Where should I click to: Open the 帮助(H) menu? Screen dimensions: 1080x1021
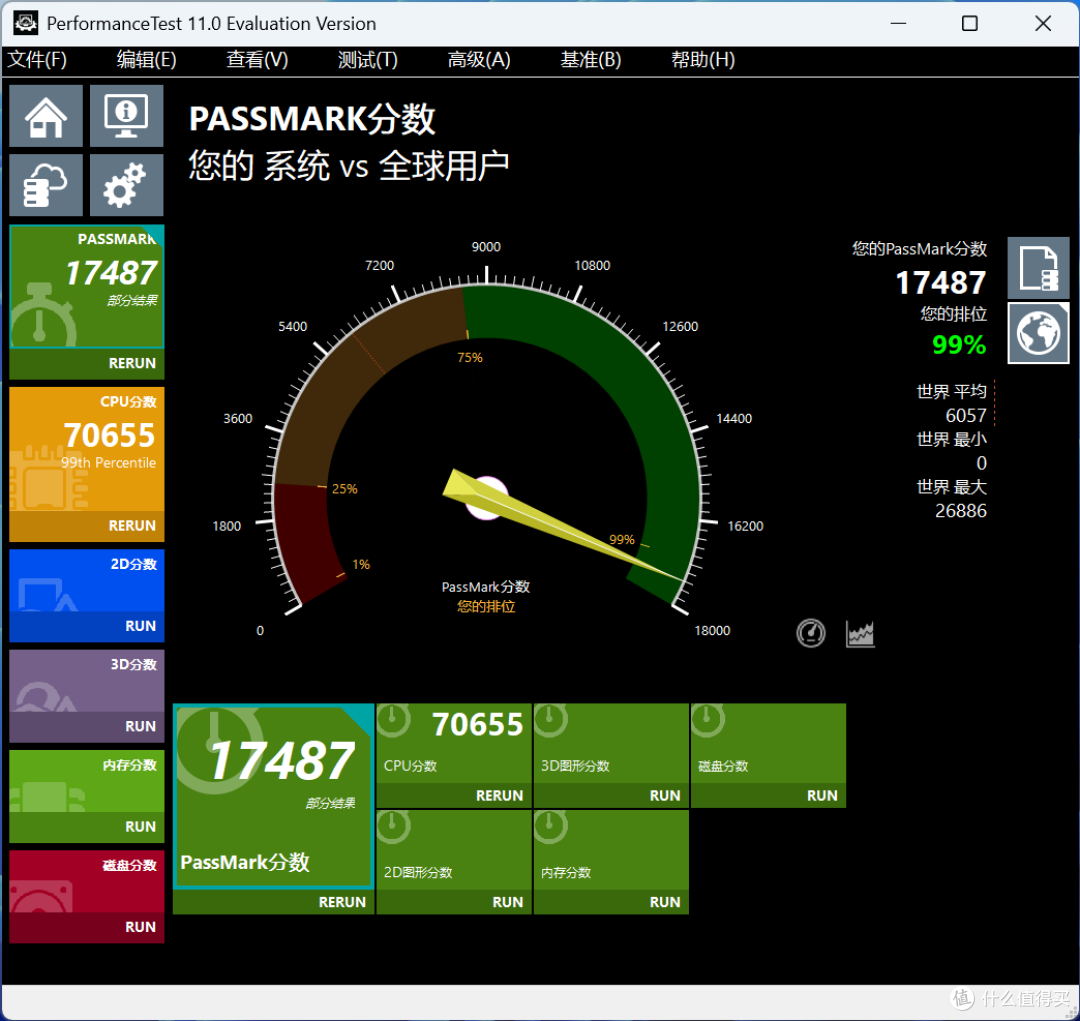pos(703,60)
